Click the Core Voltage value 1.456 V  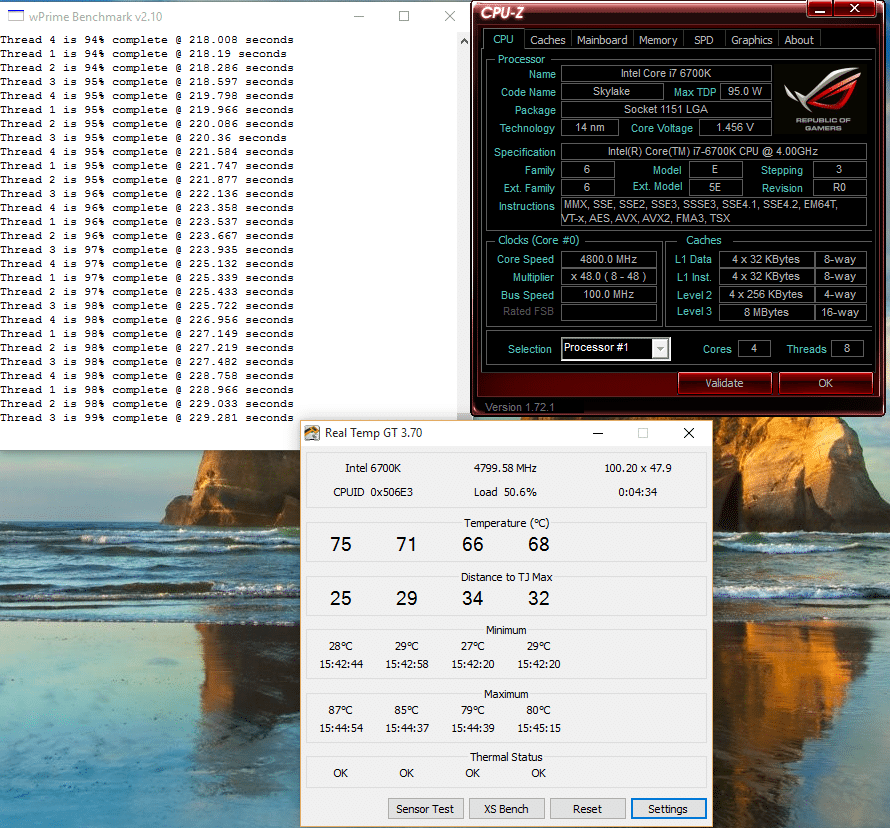pyautogui.click(x=735, y=127)
